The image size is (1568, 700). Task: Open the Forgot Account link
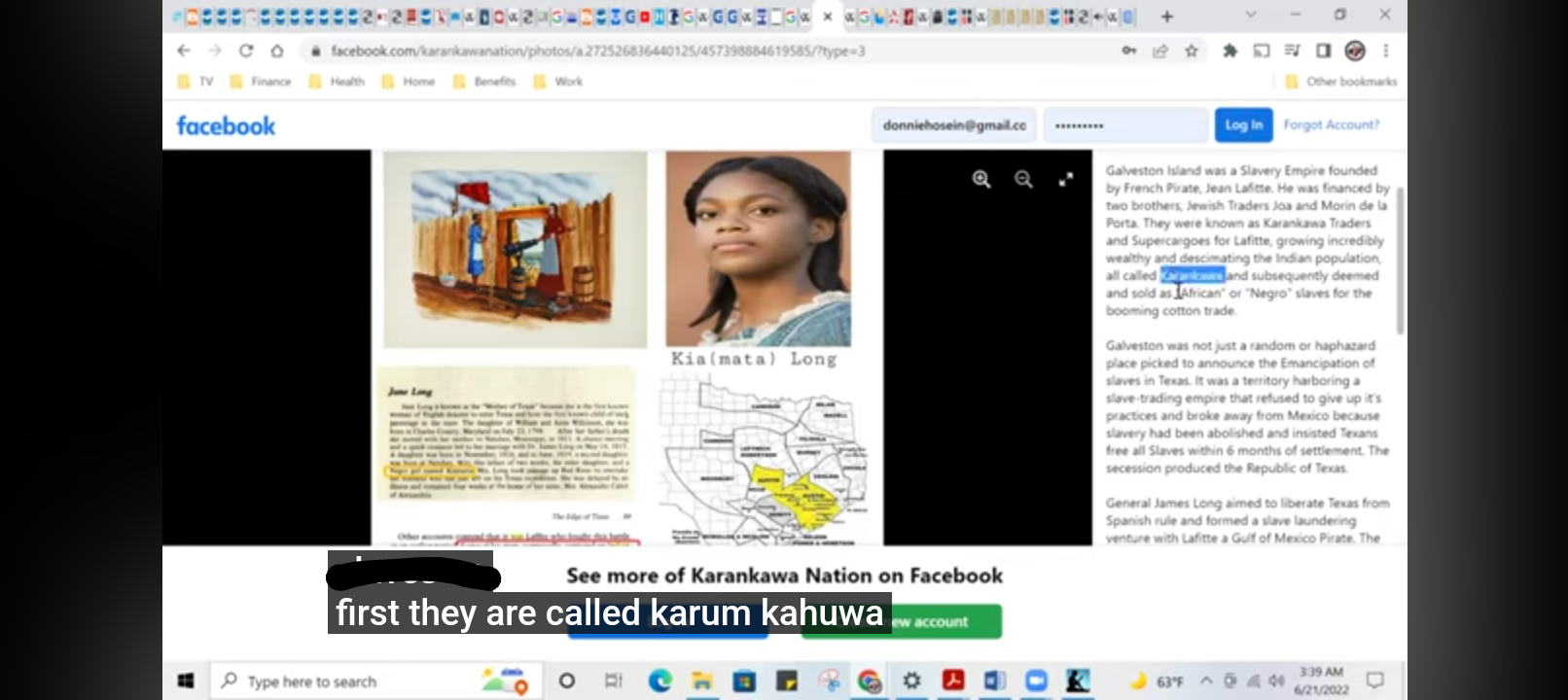point(1331,124)
